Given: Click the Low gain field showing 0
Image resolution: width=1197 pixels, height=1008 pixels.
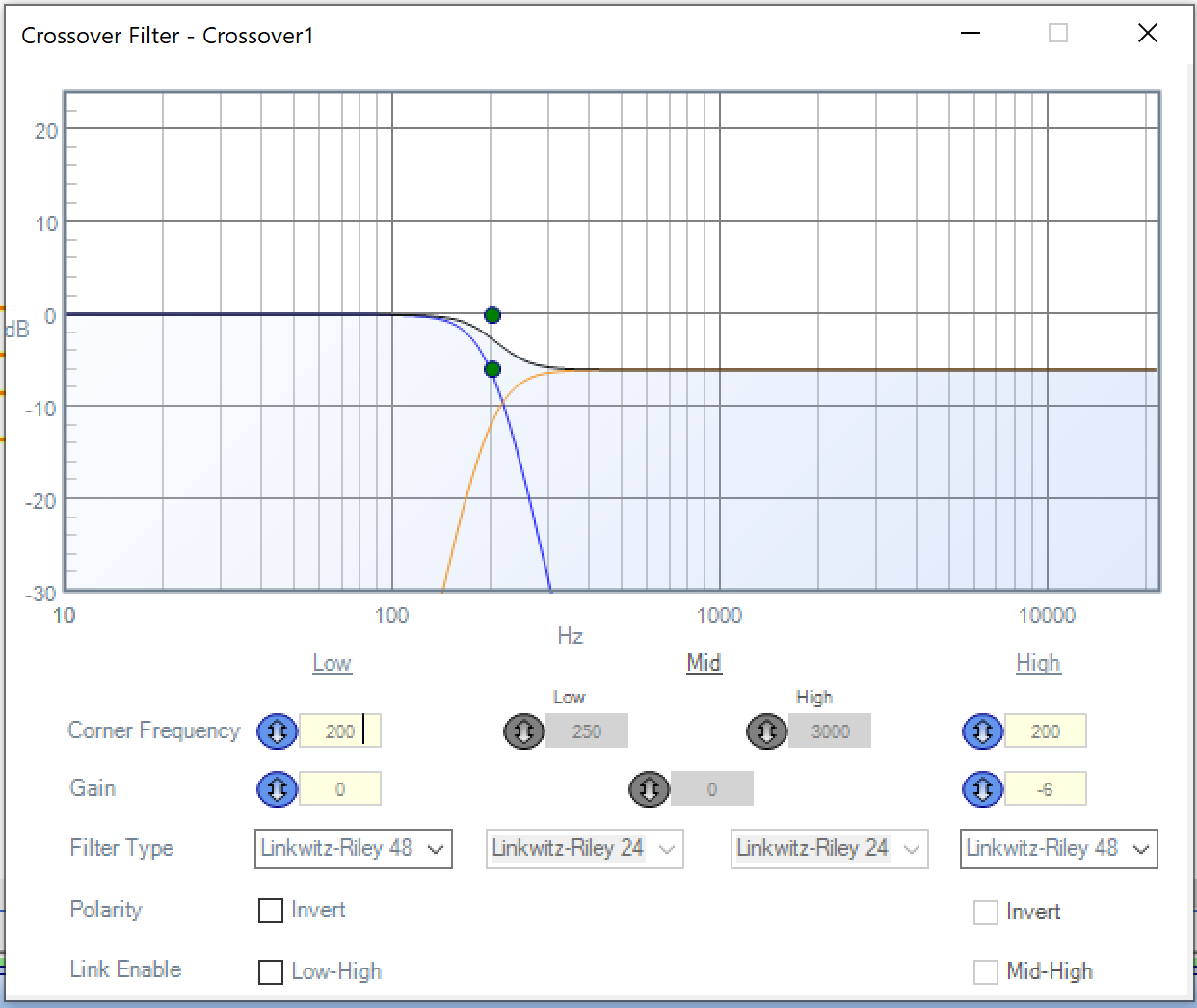Looking at the screenshot, I should [x=340, y=788].
